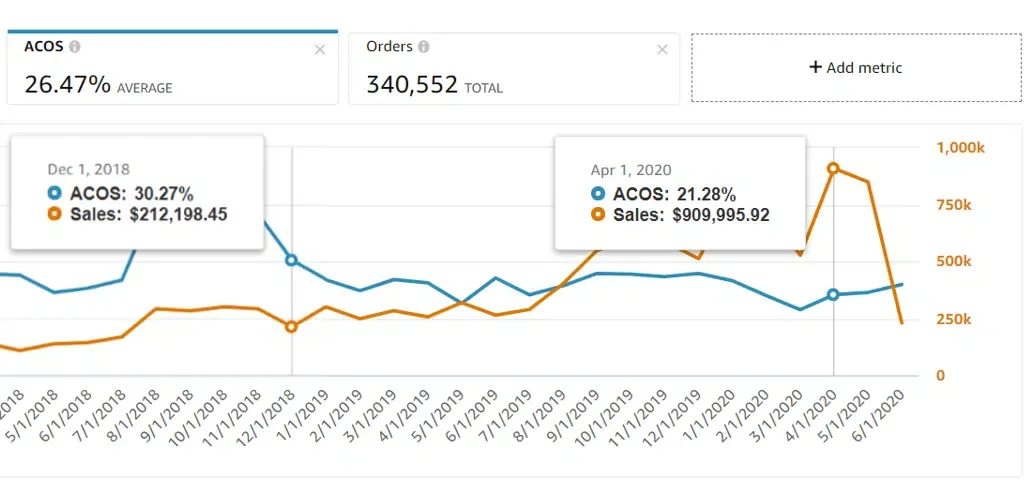
Task: Click the 340,552 total orders value
Action: [x=410, y=85]
